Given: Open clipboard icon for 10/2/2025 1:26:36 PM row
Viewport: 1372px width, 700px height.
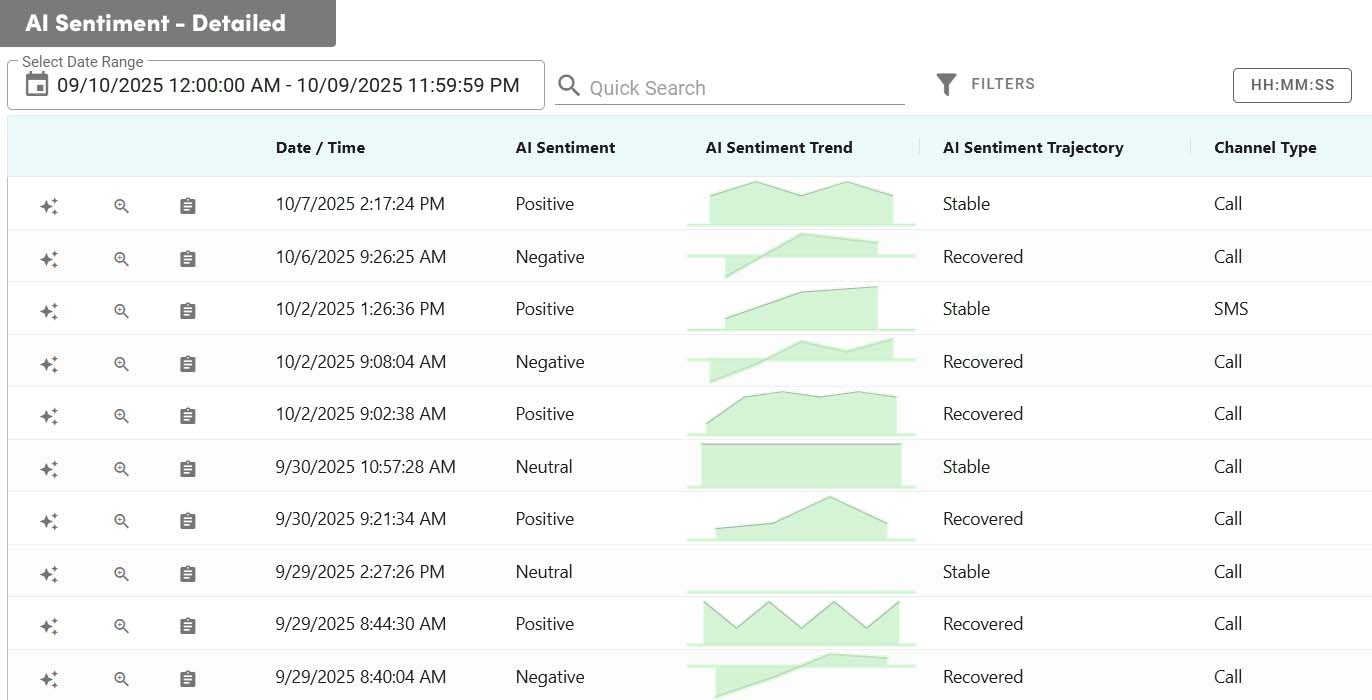Looking at the screenshot, I should coord(187,311).
